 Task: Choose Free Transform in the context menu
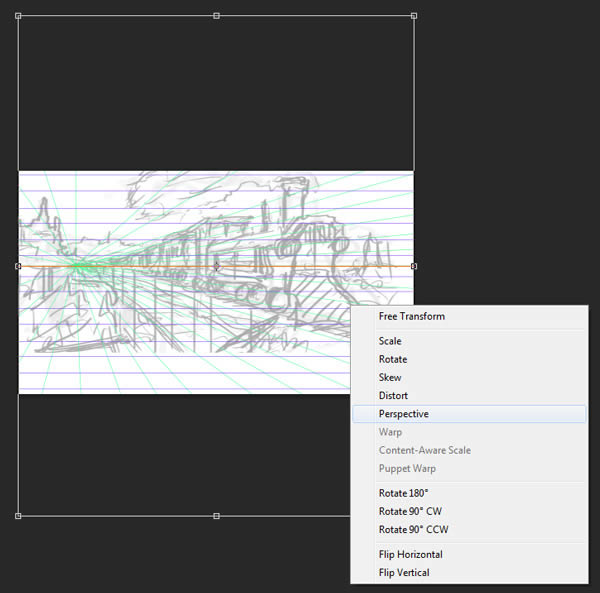pyautogui.click(x=469, y=316)
